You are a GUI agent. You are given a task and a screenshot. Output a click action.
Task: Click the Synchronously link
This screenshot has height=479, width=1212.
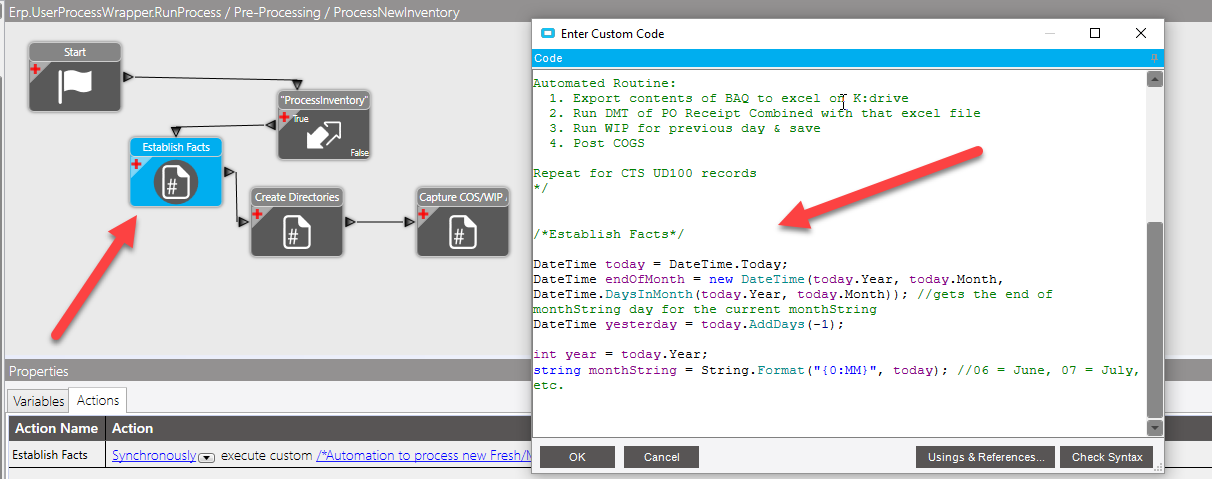click(x=154, y=455)
